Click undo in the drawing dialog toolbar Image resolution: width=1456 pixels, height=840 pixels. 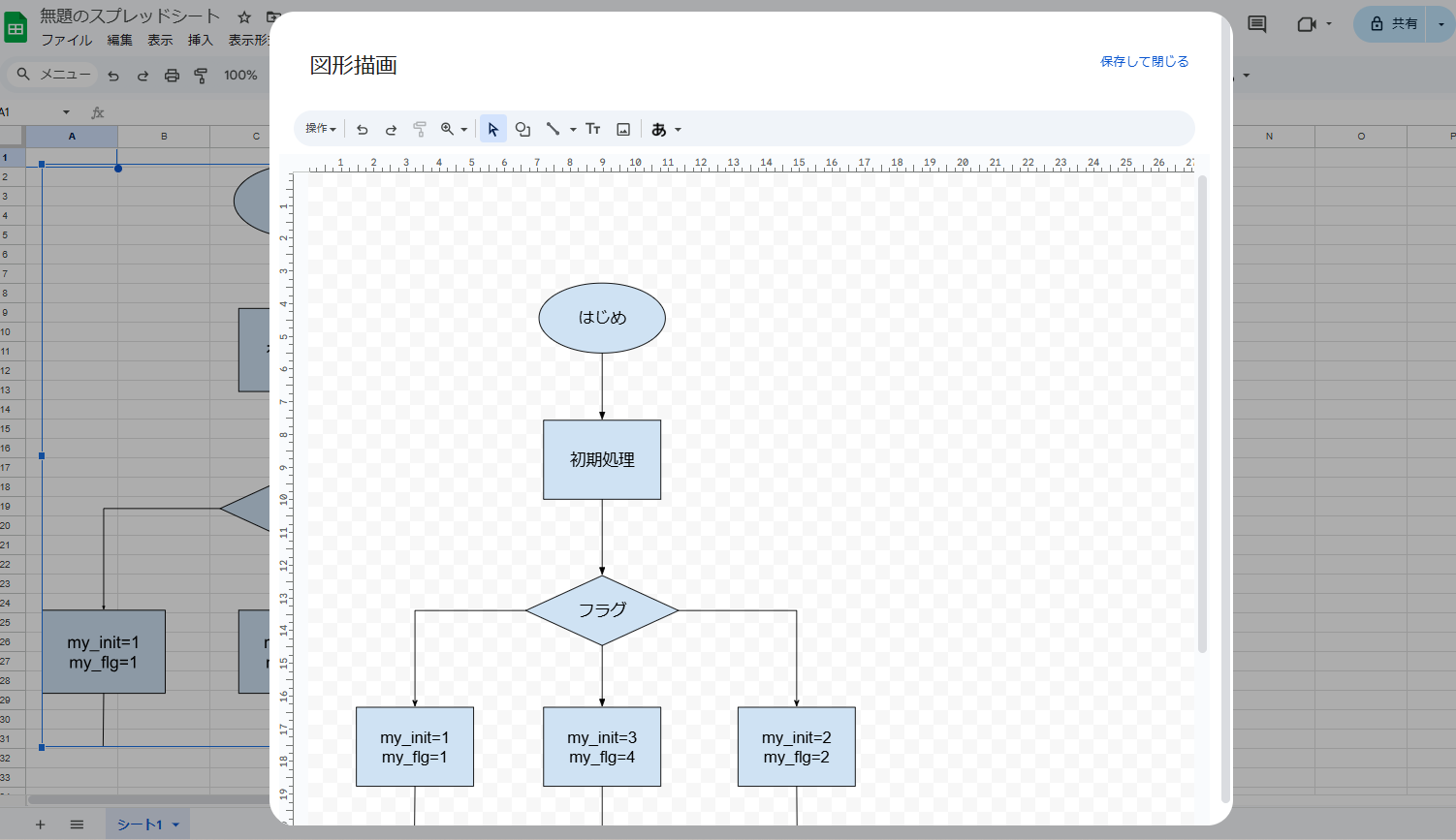pos(363,129)
